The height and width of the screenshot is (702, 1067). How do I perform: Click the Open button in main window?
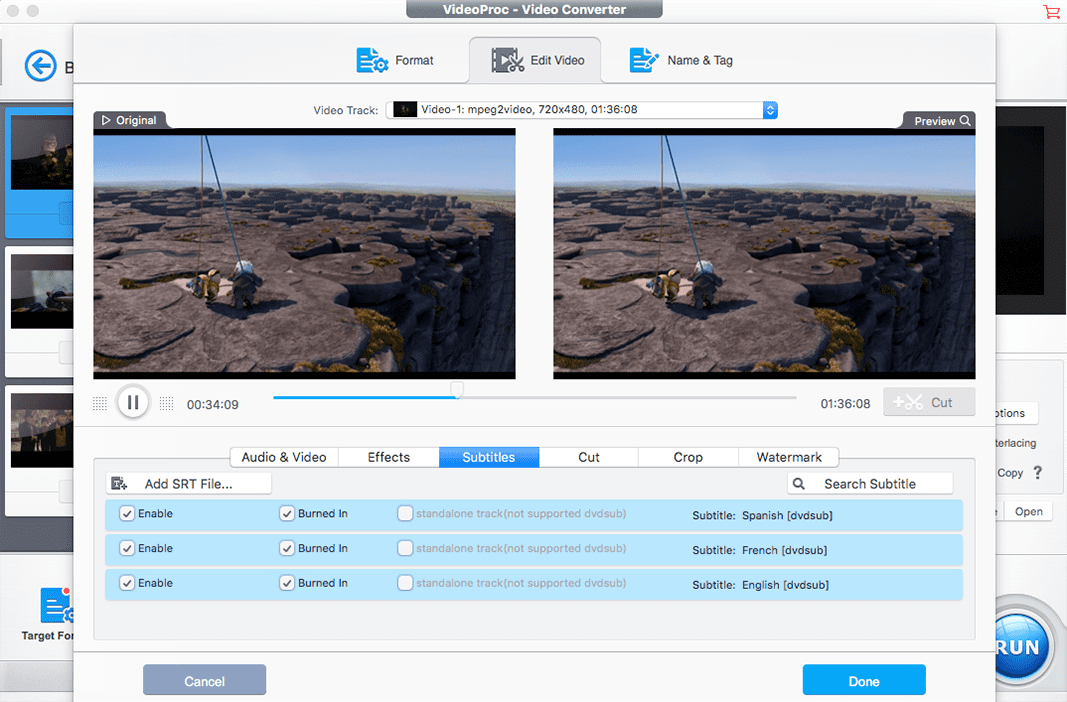click(x=1028, y=512)
